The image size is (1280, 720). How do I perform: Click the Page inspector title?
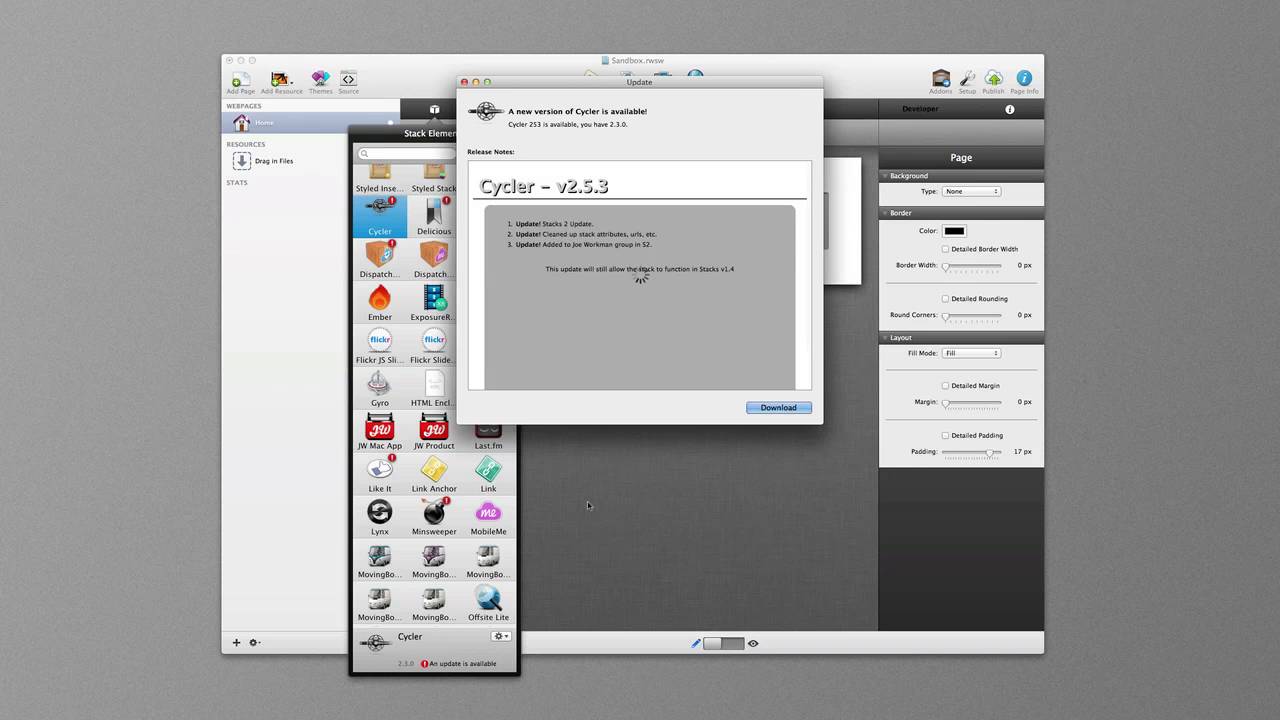click(961, 158)
